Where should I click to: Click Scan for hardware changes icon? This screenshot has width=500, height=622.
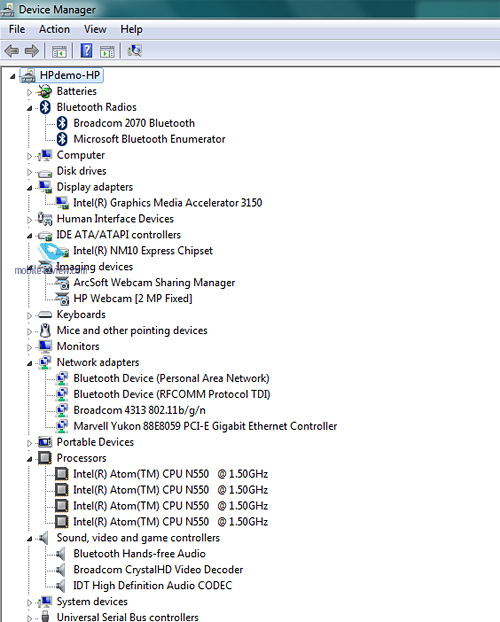(x=135, y=50)
